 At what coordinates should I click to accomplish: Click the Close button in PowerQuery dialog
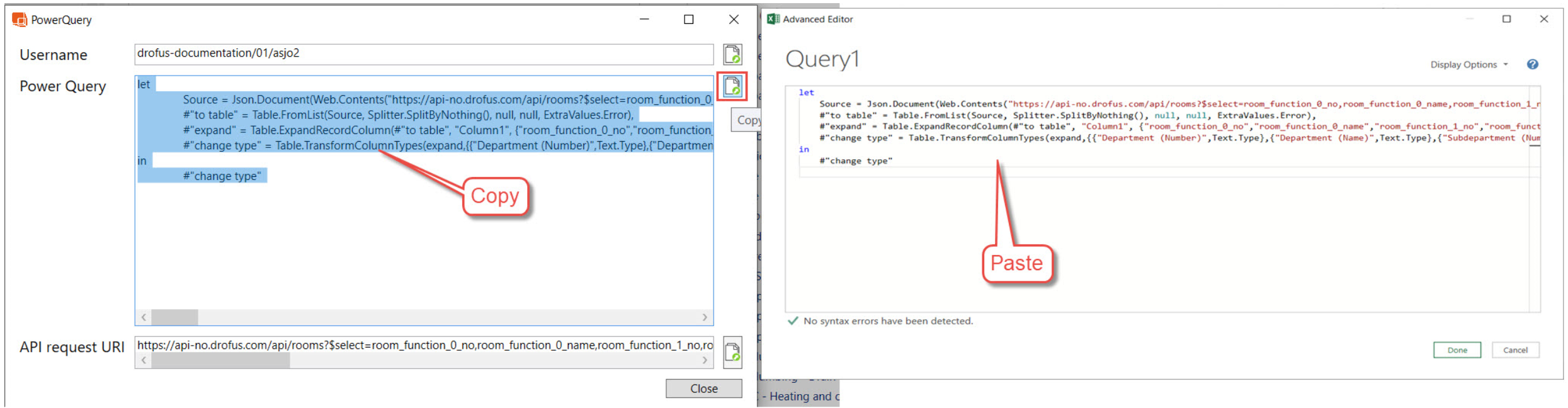(x=703, y=388)
